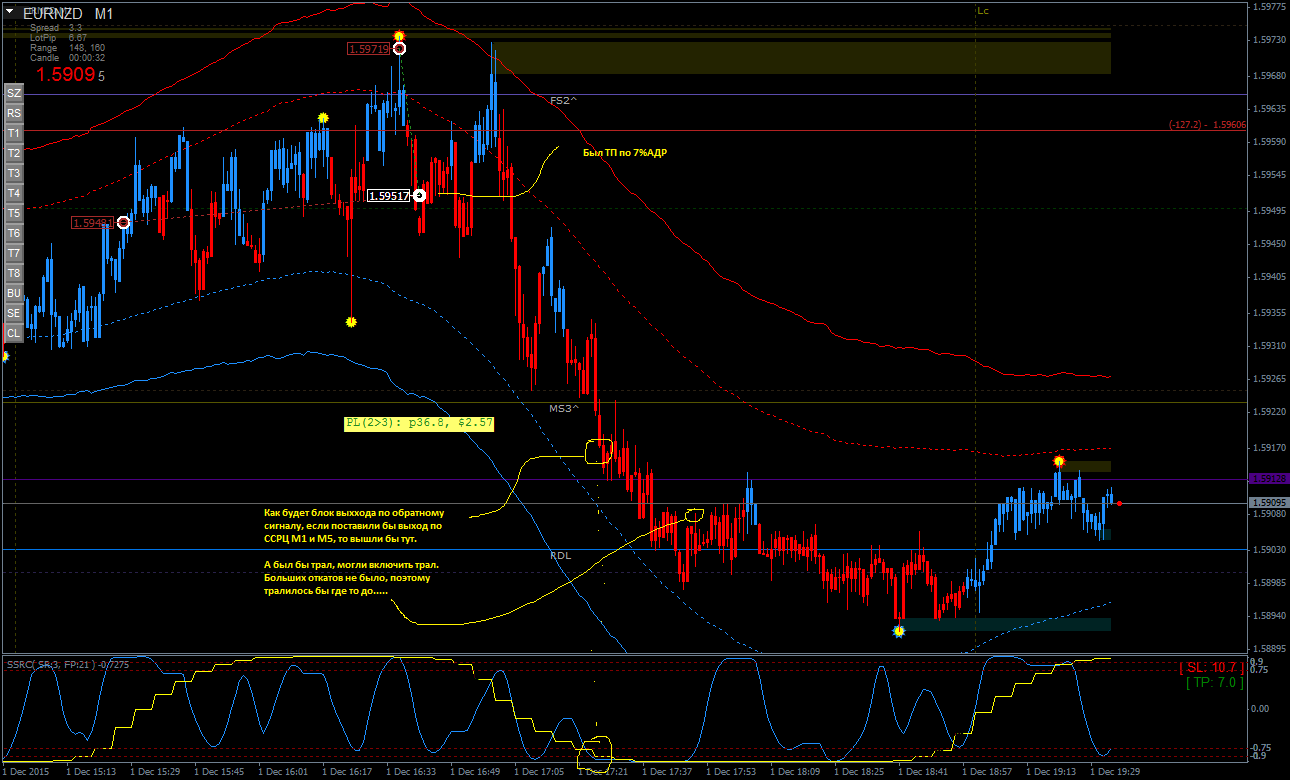Click the MS3^ level label
The height and width of the screenshot is (780, 1290).
click(x=564, y=408)
